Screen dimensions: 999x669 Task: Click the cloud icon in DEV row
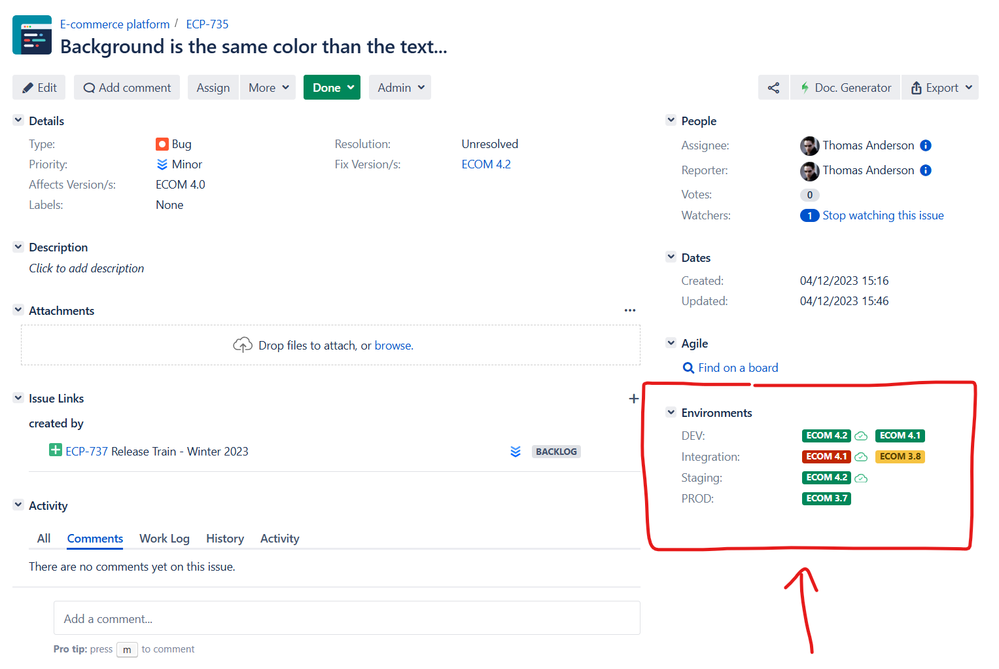point(861,436)
